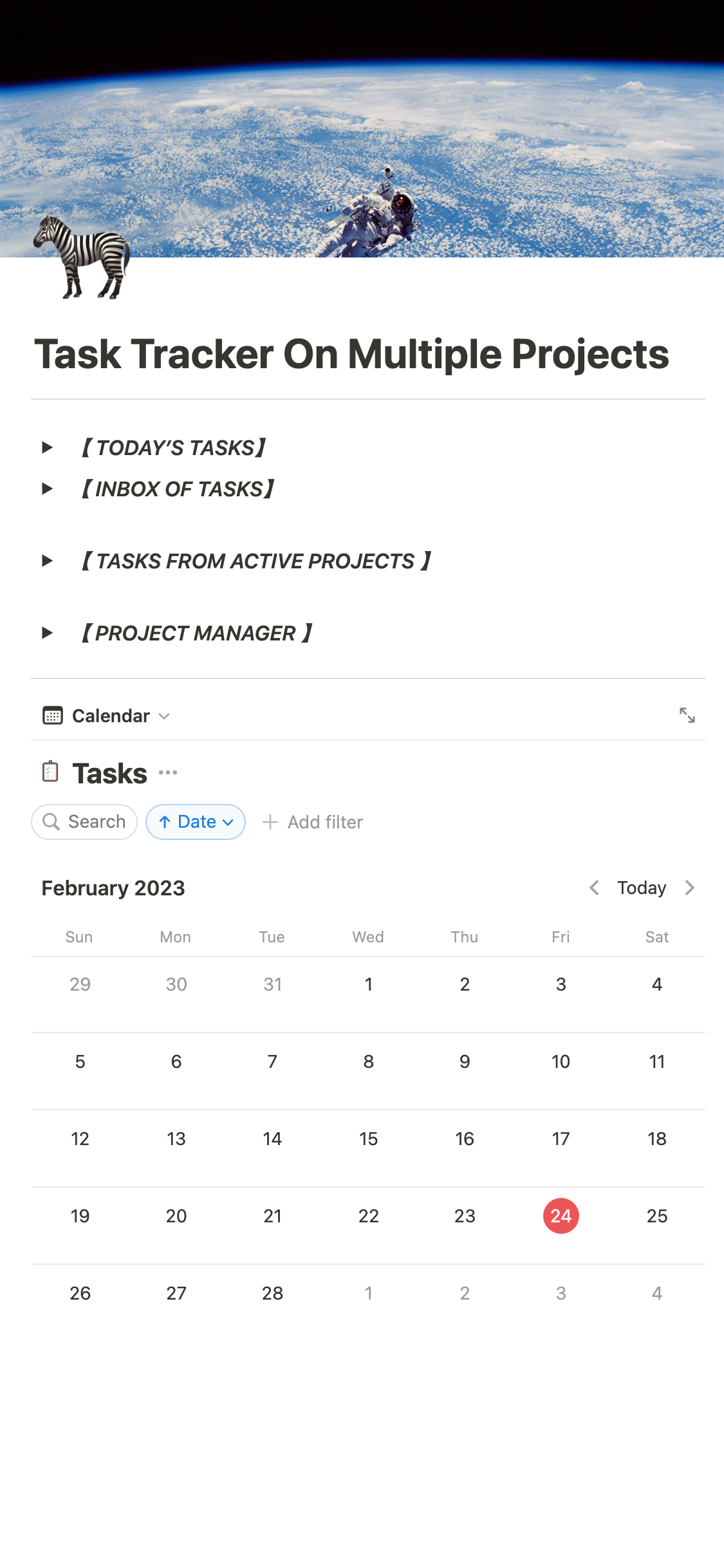Go to the previous month
Screen dimensions: 724x1568
click(594, 888)
